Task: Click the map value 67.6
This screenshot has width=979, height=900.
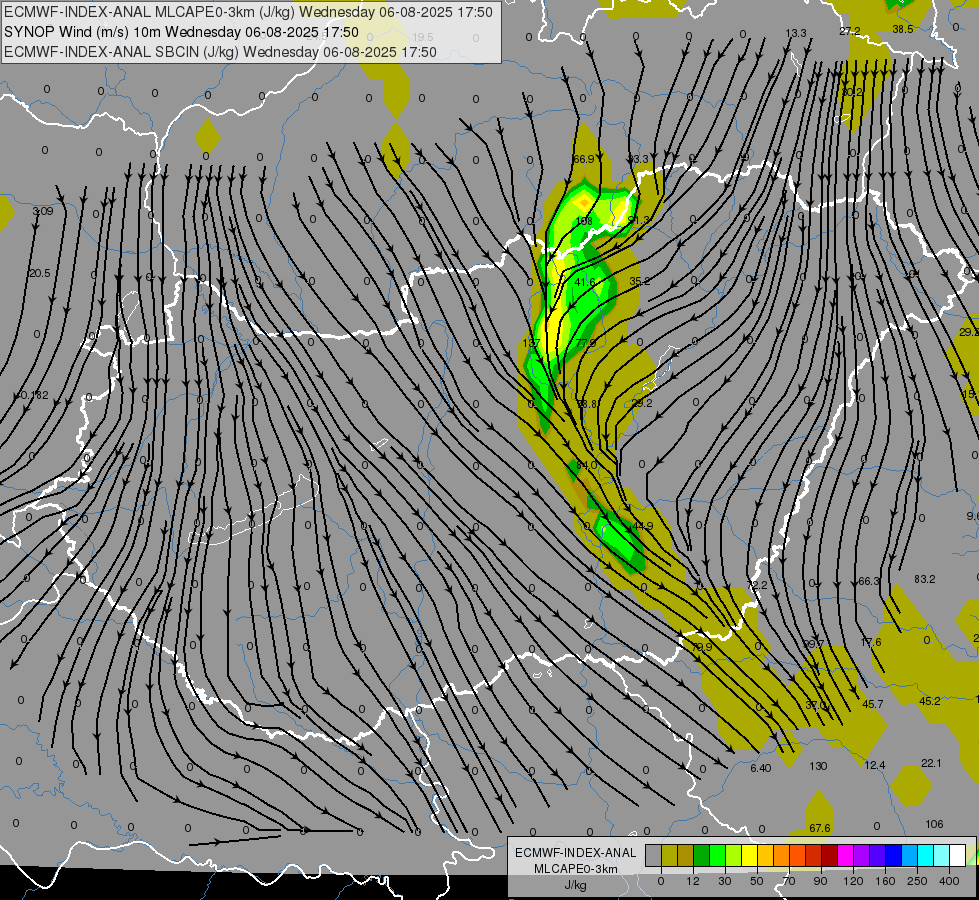Action: click(820, 828)
